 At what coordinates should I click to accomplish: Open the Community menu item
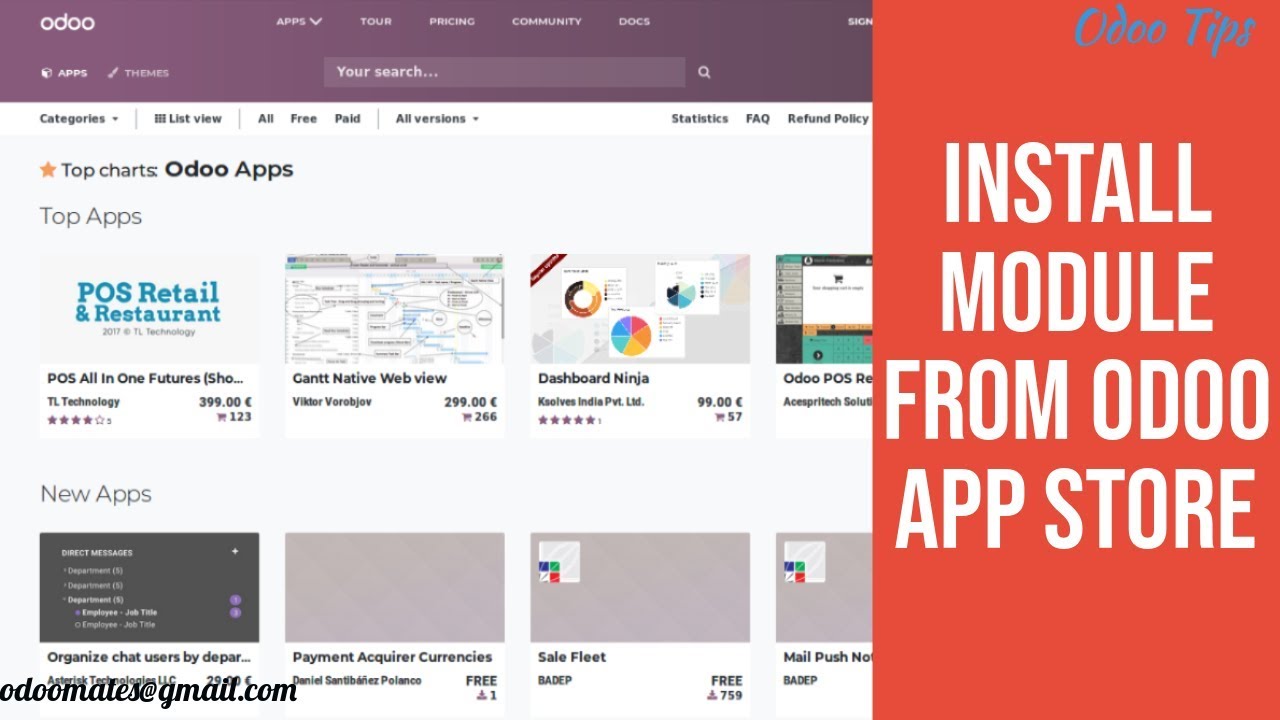[546, 21]
